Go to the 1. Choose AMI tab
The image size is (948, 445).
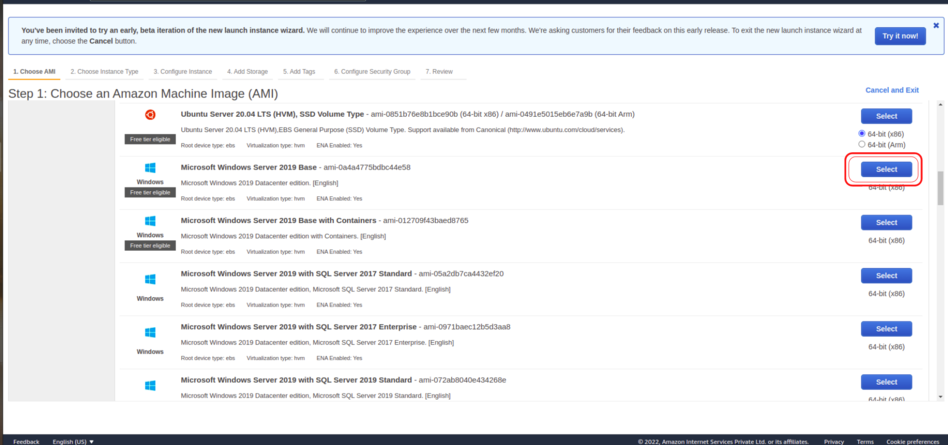pyautogui.click(x=34, y=71)
